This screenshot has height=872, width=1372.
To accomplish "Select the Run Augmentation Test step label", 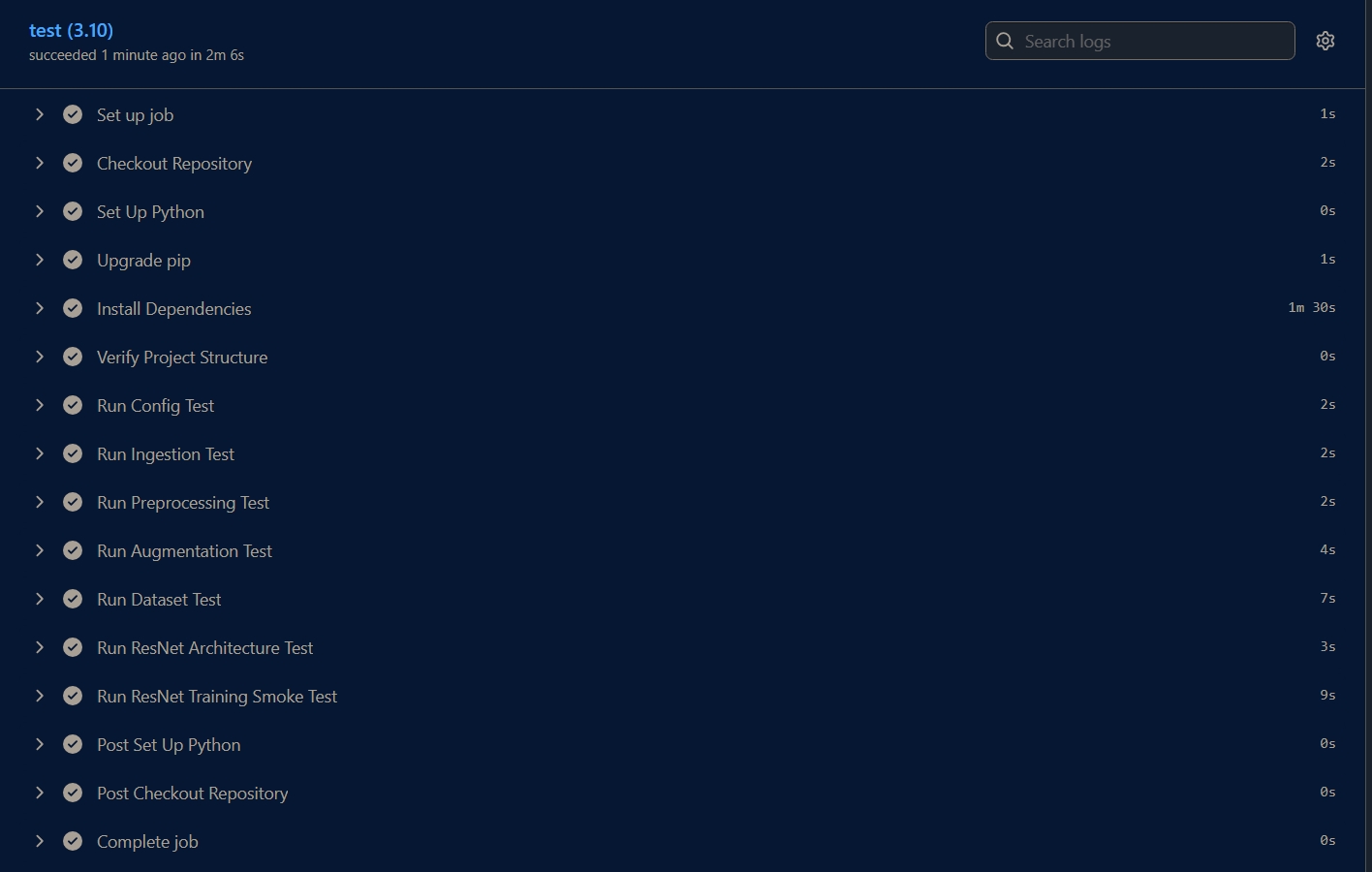I will (x=184, y=551).
